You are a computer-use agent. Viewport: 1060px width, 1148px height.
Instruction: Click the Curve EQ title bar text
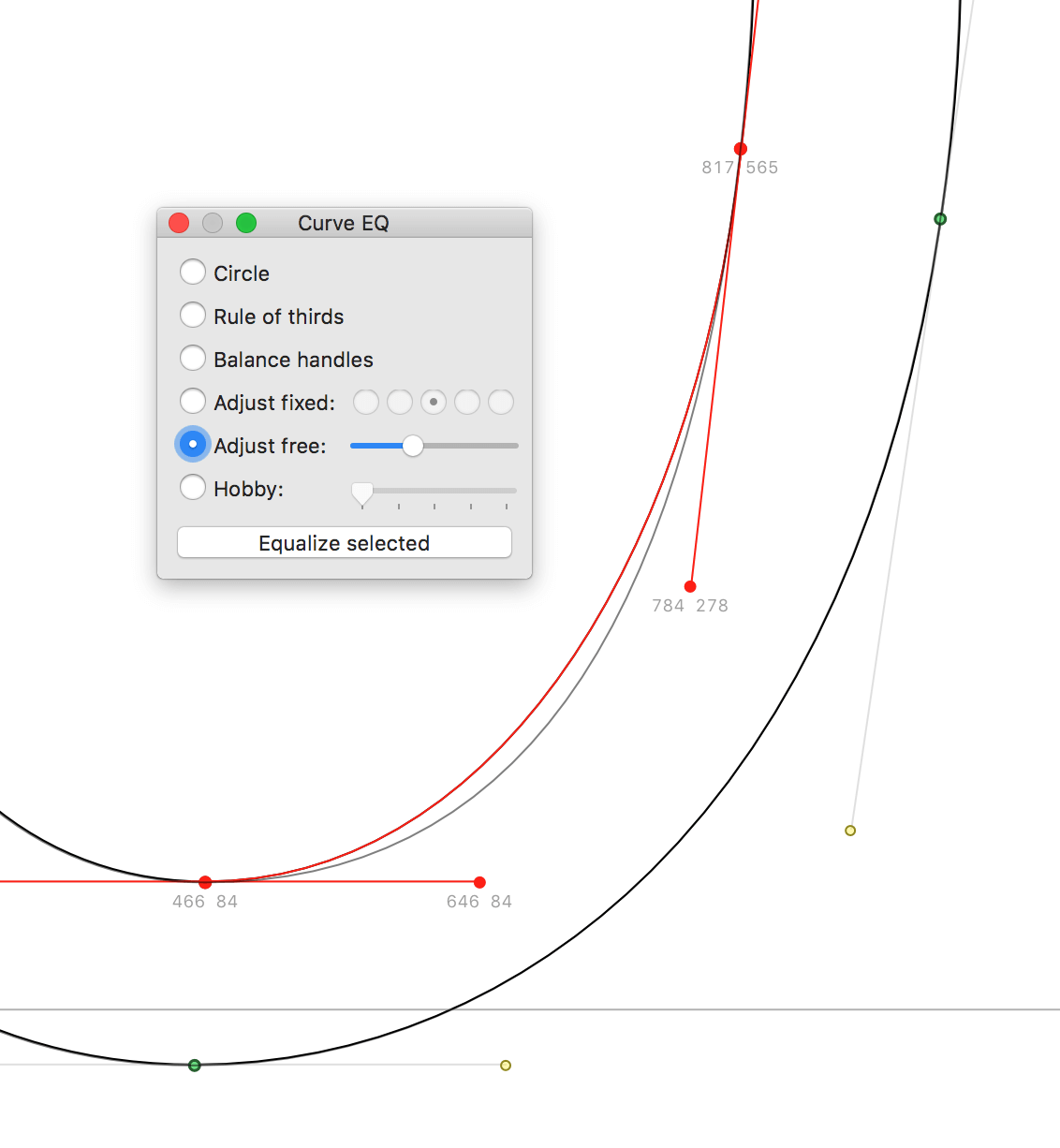pyautogui.click(x=344, y=223)
